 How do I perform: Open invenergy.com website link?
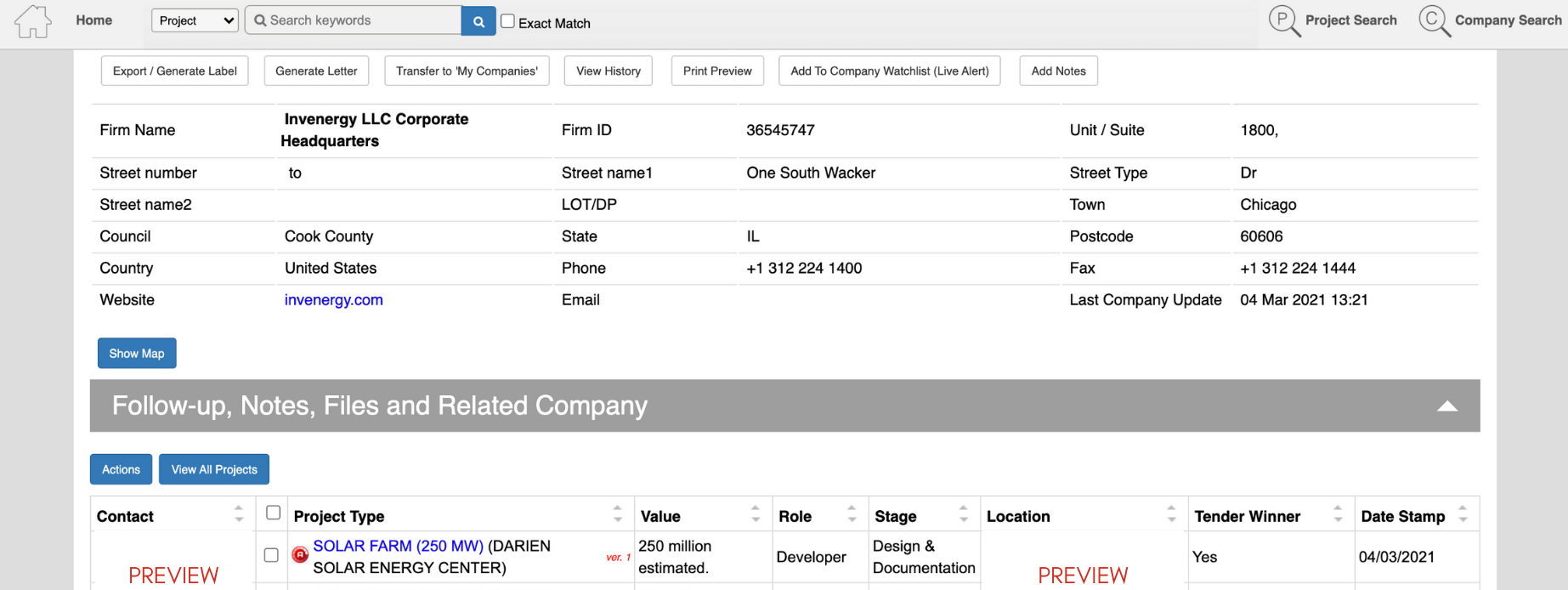click(x=334, y=300)
